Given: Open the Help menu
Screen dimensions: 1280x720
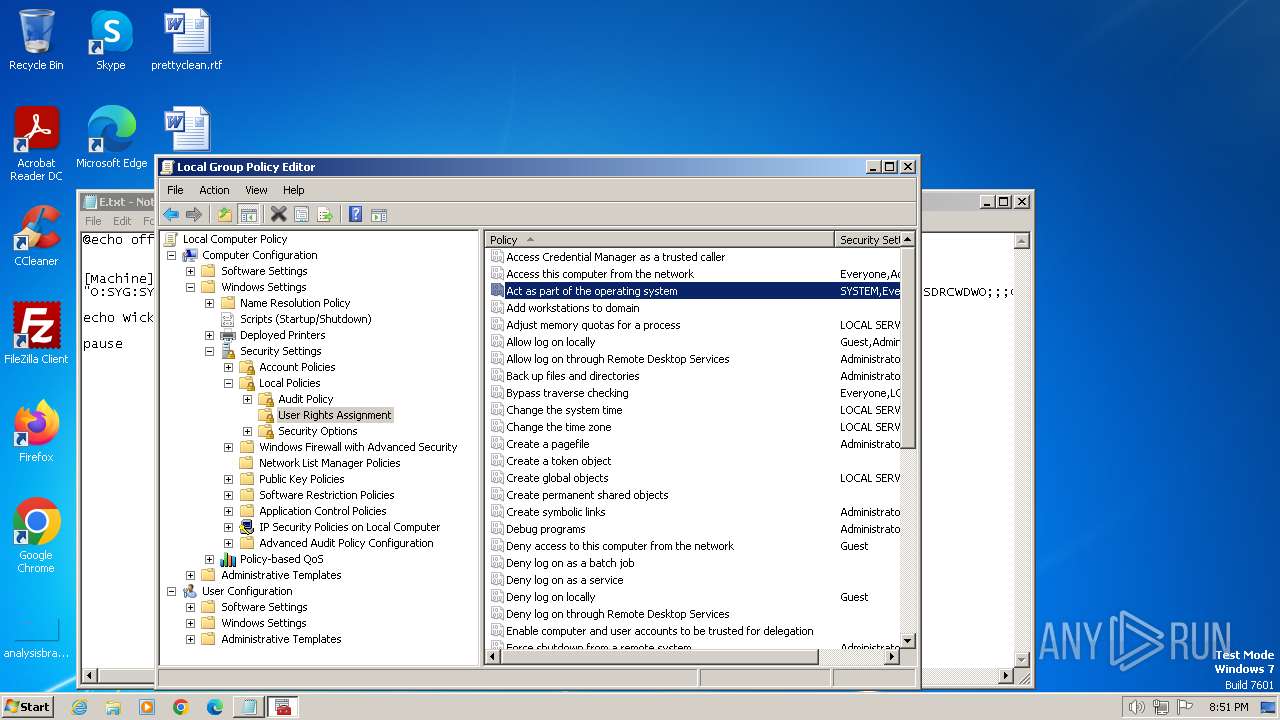Looking at the screenshot, I should 293,190.
